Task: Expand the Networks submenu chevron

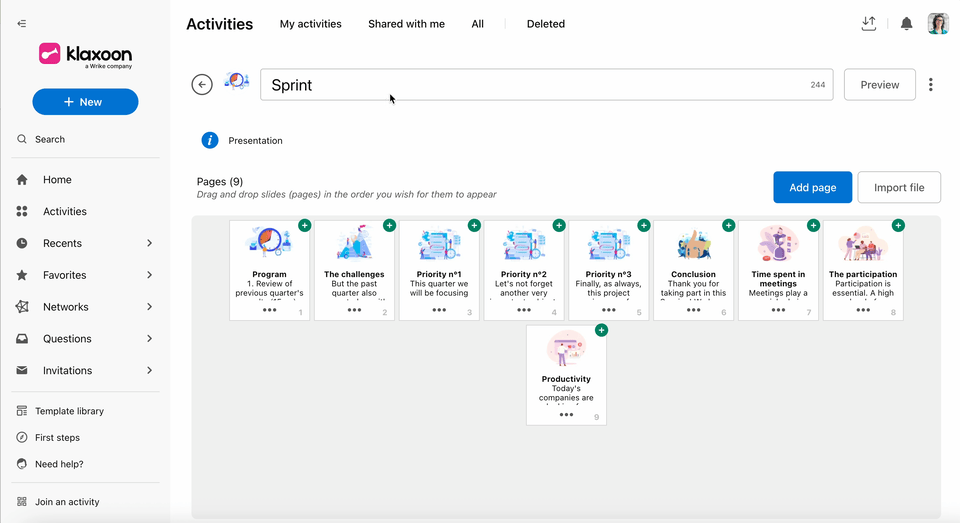Action: [x=149, y=307]
